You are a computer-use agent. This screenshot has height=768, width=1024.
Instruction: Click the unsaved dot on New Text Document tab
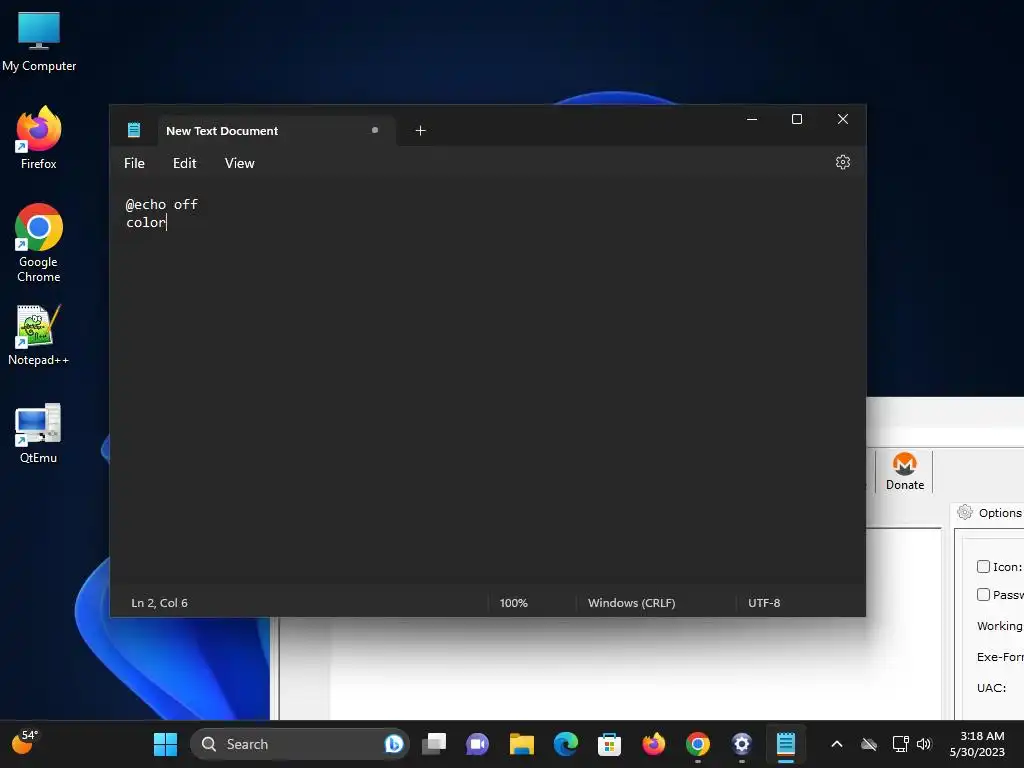point(375,130)
